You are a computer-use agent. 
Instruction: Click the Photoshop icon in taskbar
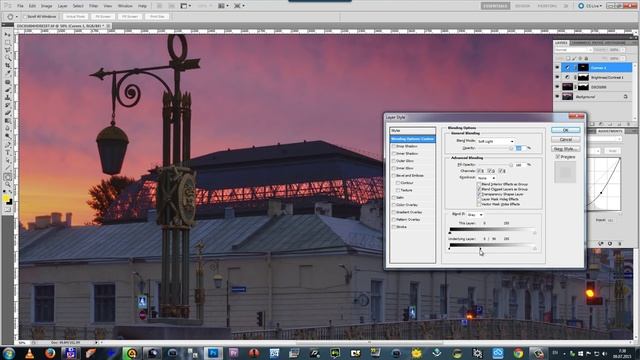(213, 353)
